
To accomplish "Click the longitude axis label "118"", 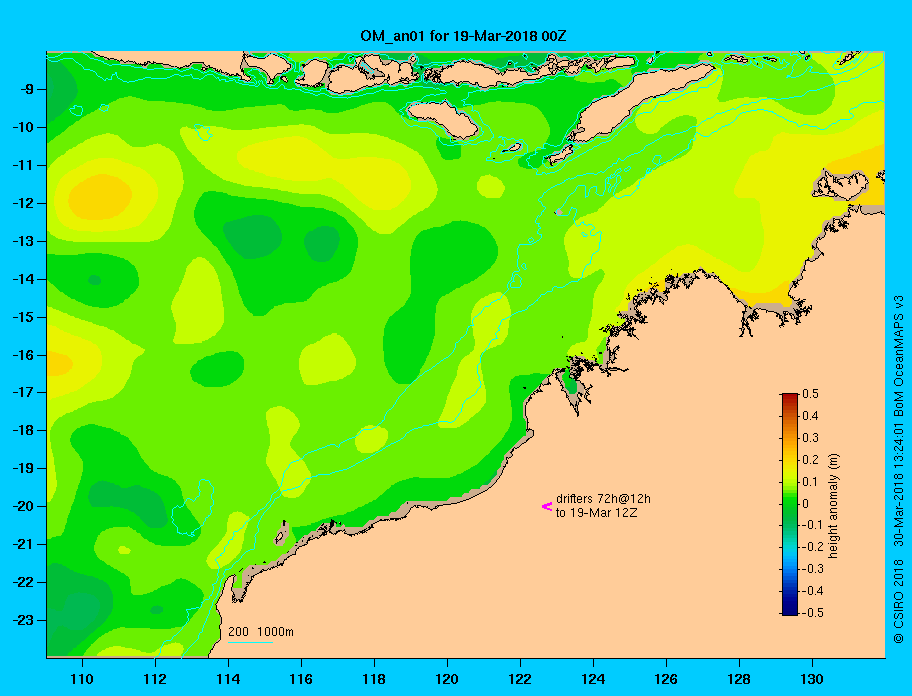I will pyautogui.click(x=374, y=679).
